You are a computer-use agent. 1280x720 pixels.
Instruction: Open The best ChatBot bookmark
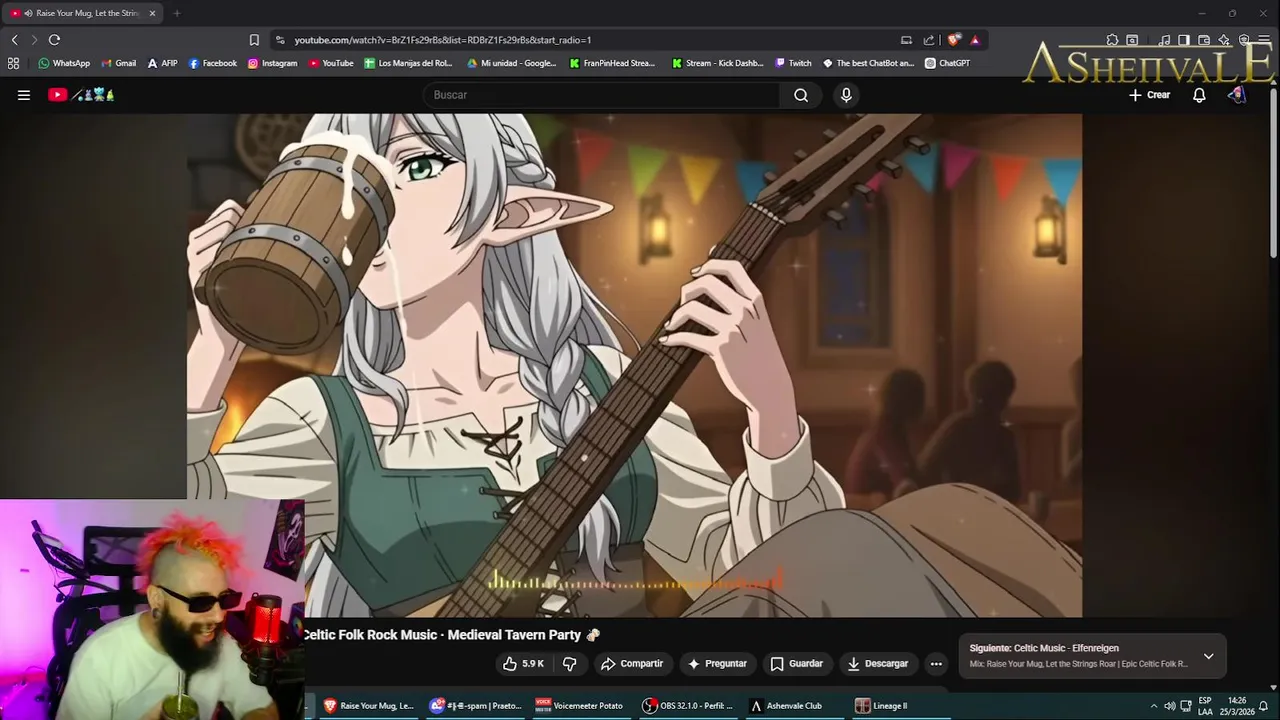(868, 63)
